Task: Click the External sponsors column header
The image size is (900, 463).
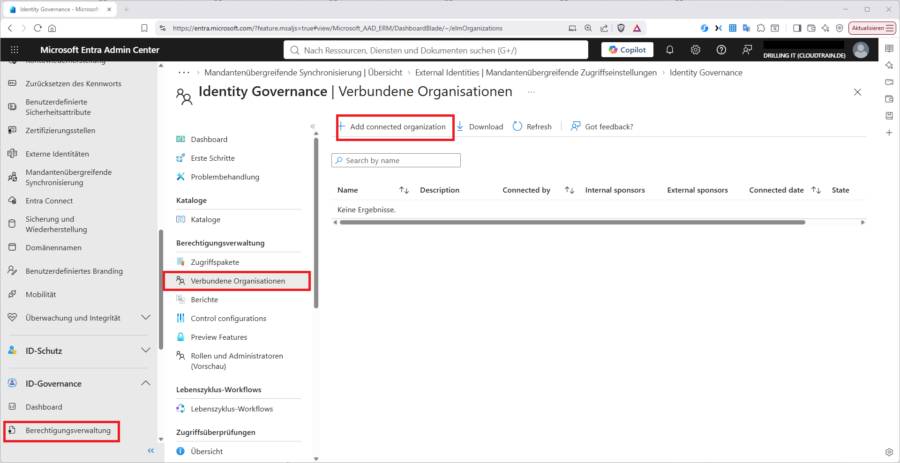Action: tap(697, 190)
